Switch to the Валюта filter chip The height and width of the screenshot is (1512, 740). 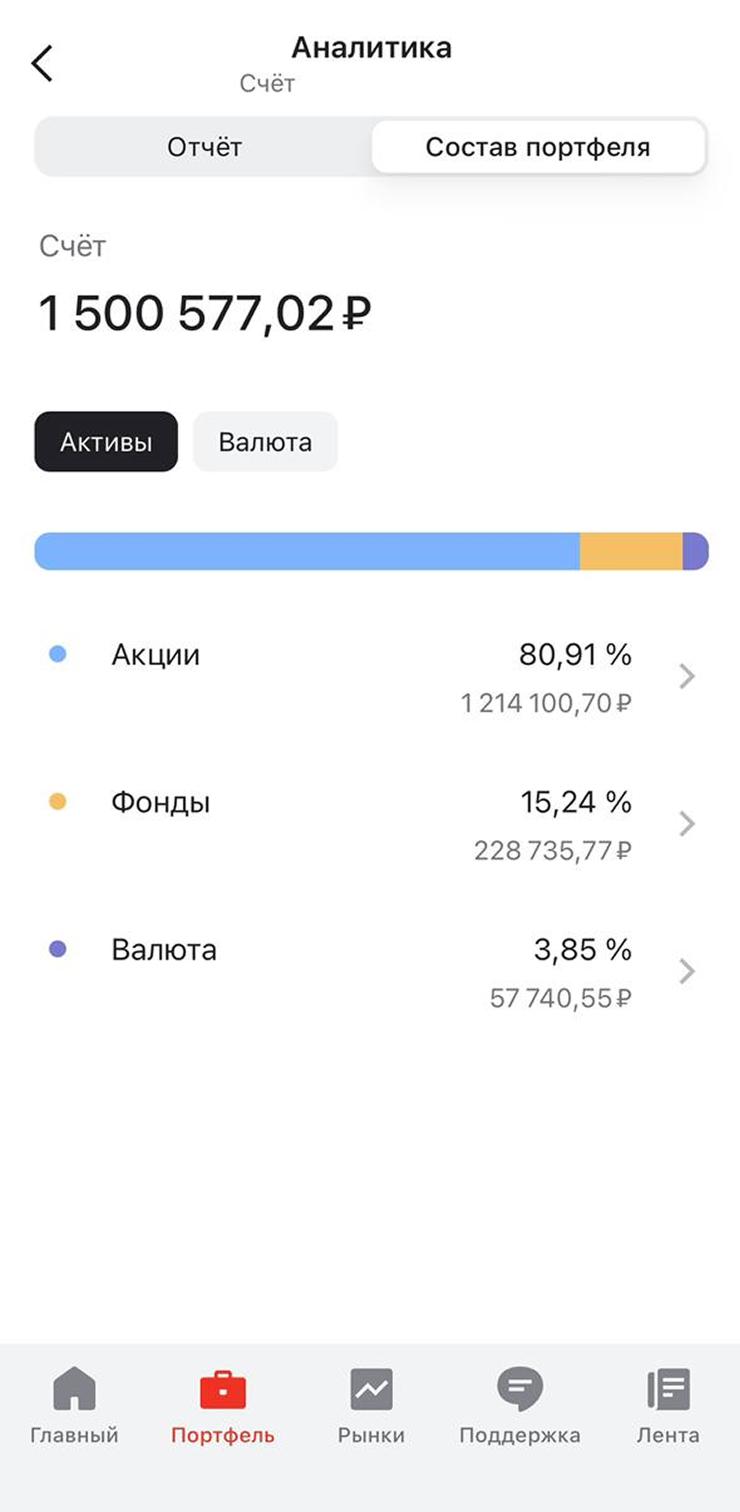coord(265,442)
